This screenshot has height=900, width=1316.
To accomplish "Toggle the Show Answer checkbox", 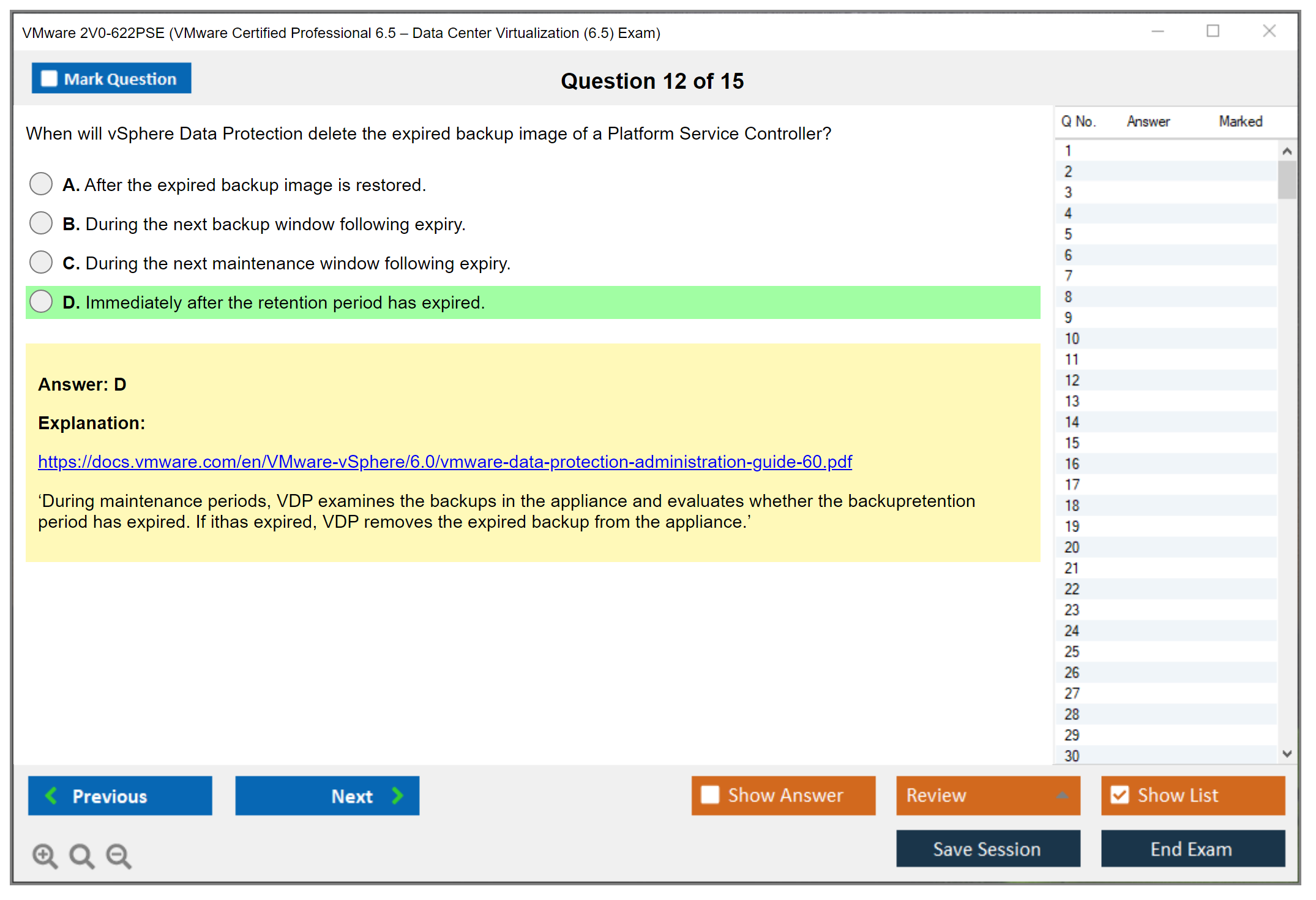I will pos(710,795).
